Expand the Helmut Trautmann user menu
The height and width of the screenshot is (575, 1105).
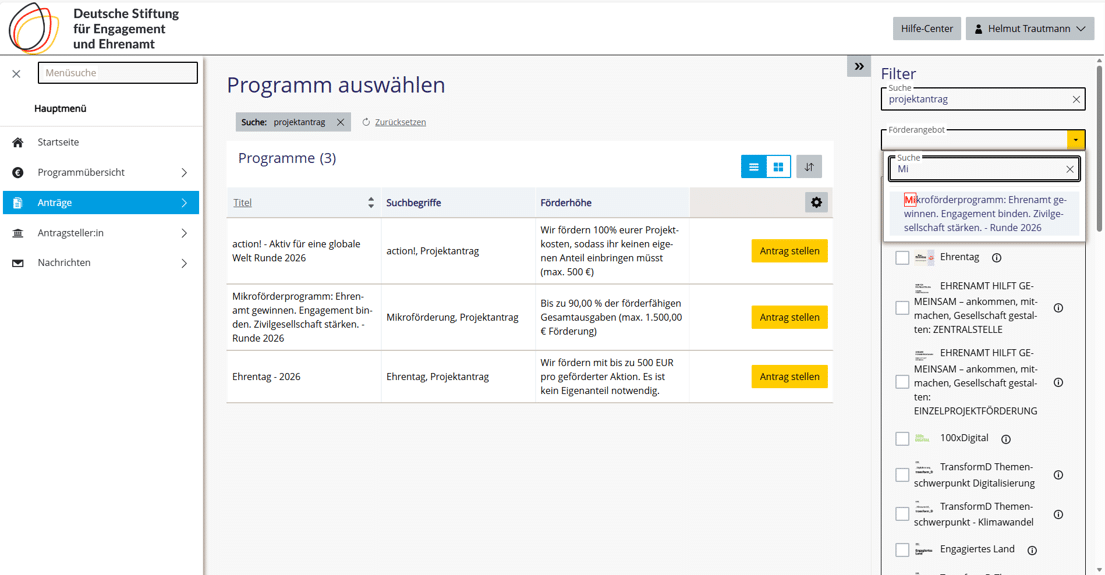tap(1029, 29)
